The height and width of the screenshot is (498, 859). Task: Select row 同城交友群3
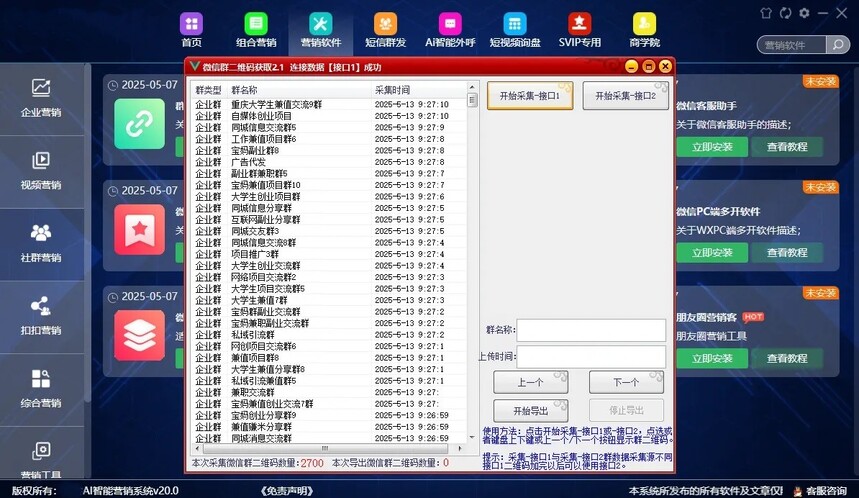click(329, 231)
